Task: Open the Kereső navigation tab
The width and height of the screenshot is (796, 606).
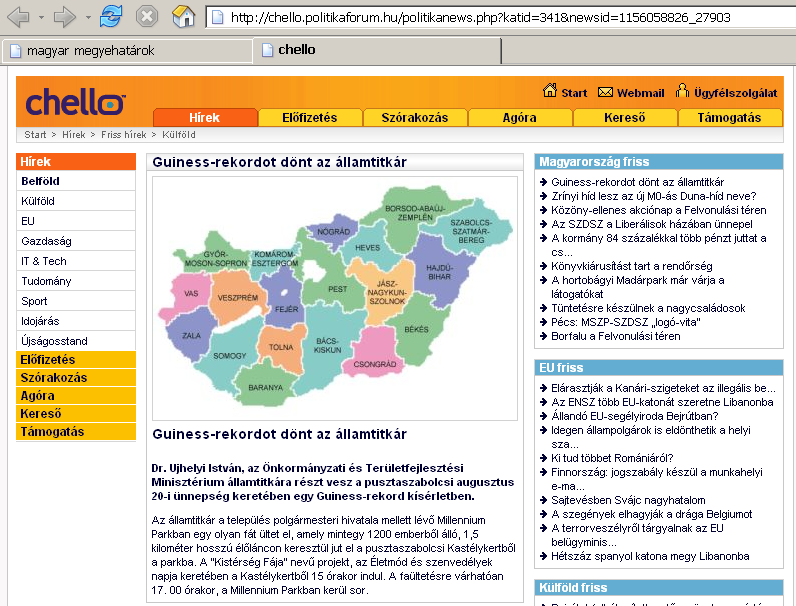Action: [x=624, y=117]
